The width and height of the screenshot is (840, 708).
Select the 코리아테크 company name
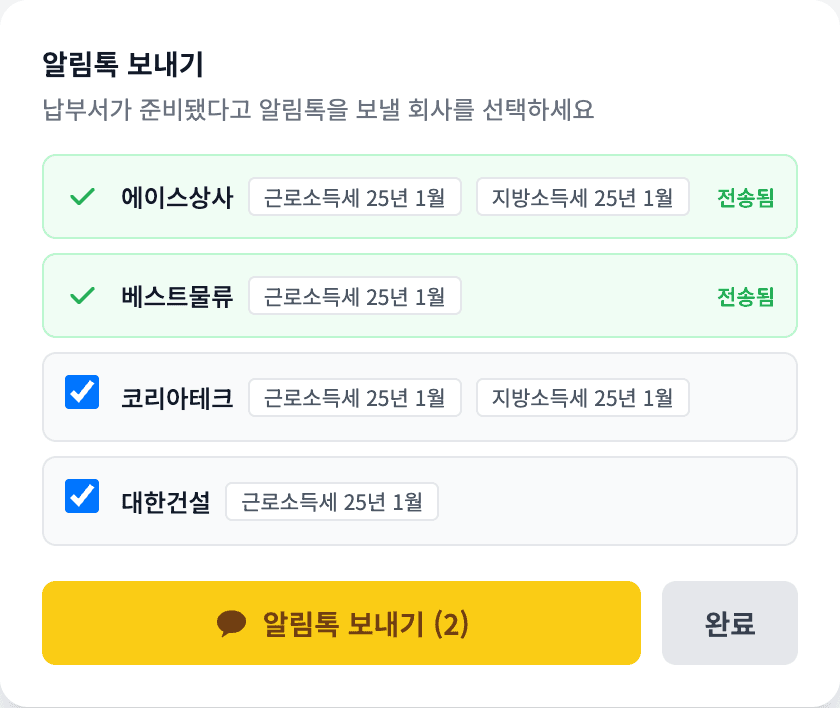click(177, 397)
